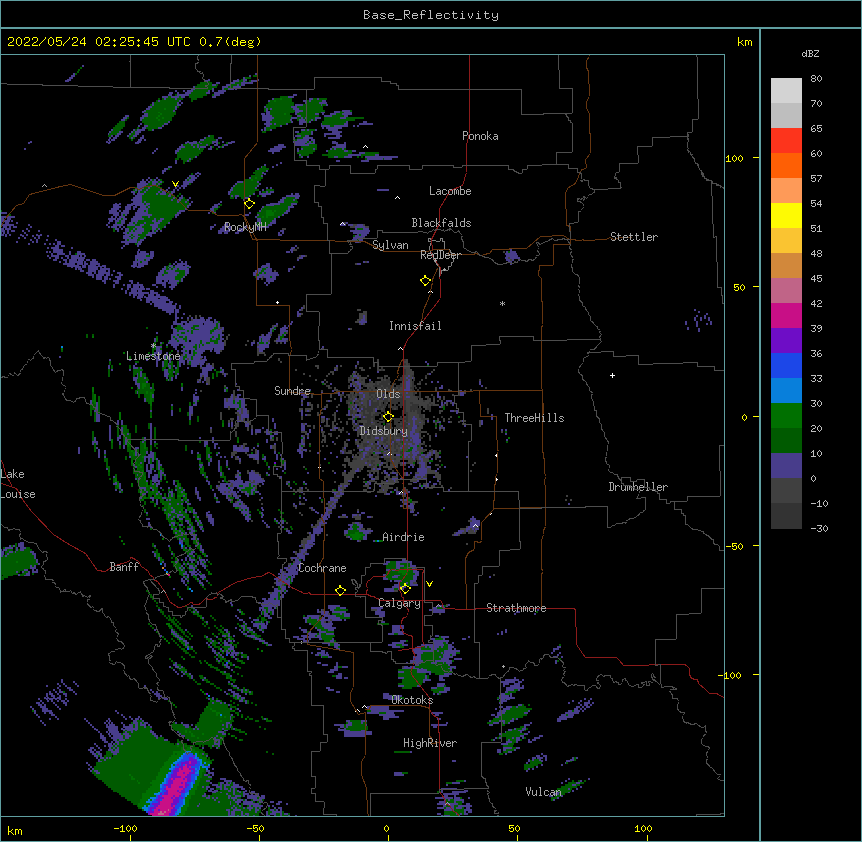Click the yellow diamond marker between Olds and Didsbury
This screenshot has height=842, width=862.
[x=388, y=417]
